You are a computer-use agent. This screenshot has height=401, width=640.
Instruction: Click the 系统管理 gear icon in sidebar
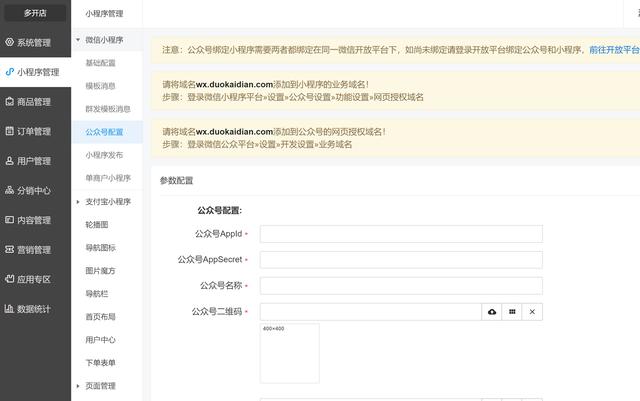point(9,42)
